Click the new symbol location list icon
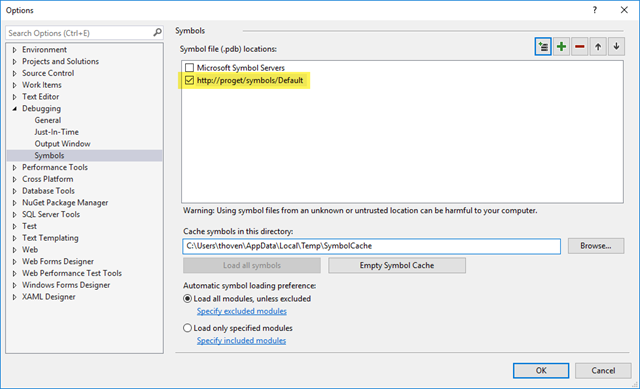The image size is (640, 389). click(x=543, y=47)
